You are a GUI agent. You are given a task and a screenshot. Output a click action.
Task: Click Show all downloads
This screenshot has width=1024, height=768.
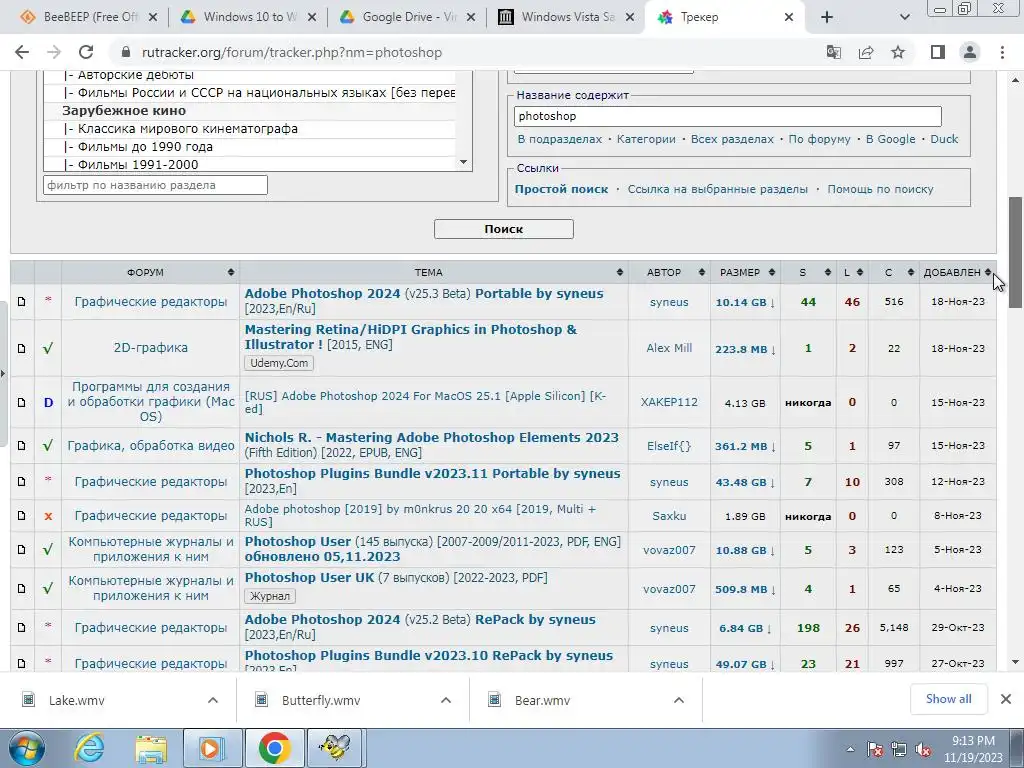[x=948, y=699]
